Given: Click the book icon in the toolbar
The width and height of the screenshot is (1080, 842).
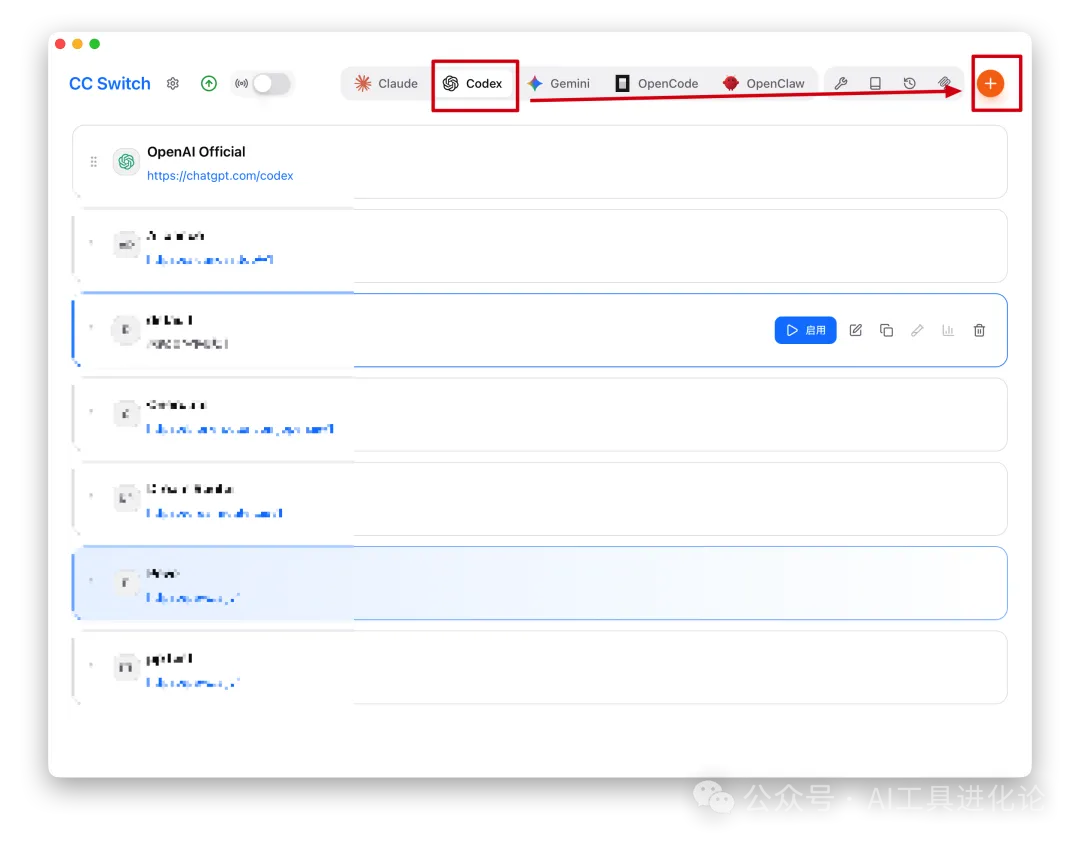Looking at the screenshot, I should coord(875,83).
